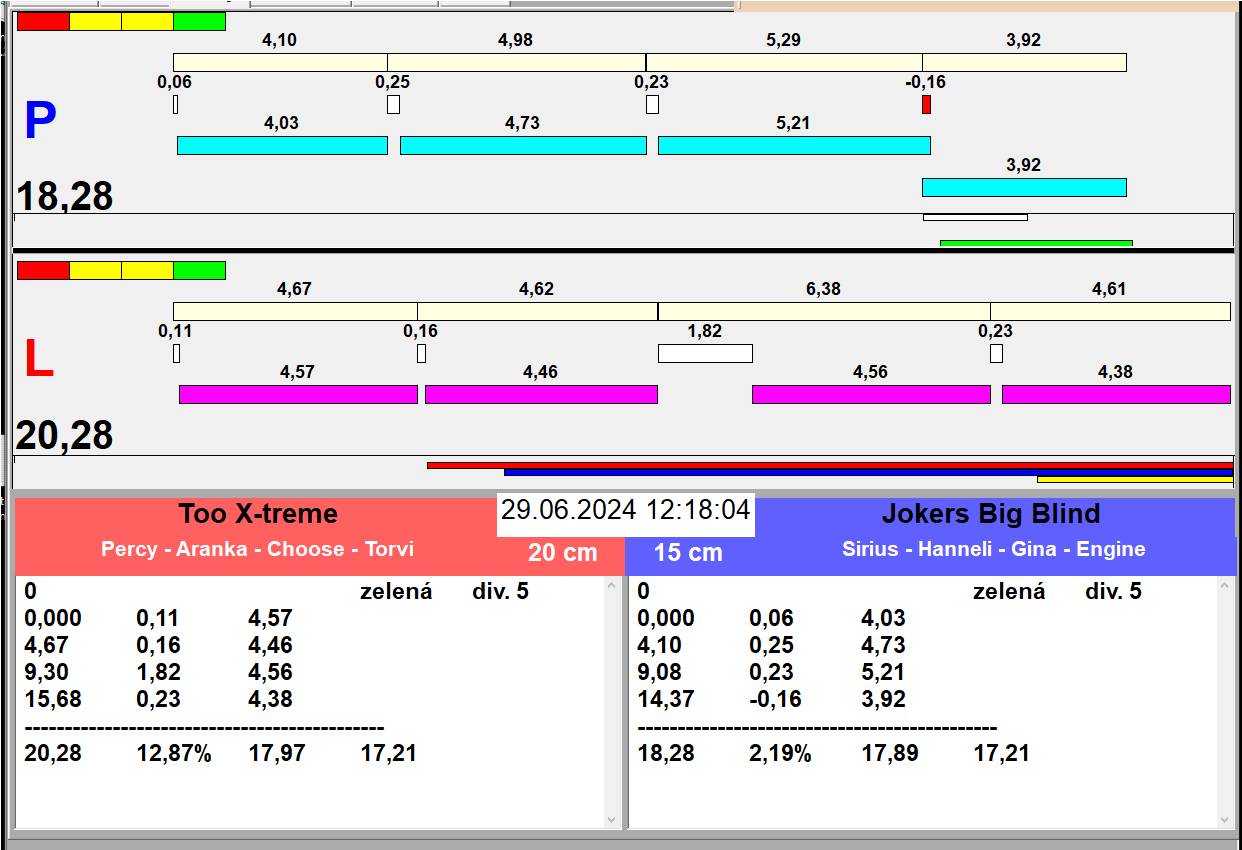Click the 0,25 pass box in lane P

(393, 104)
